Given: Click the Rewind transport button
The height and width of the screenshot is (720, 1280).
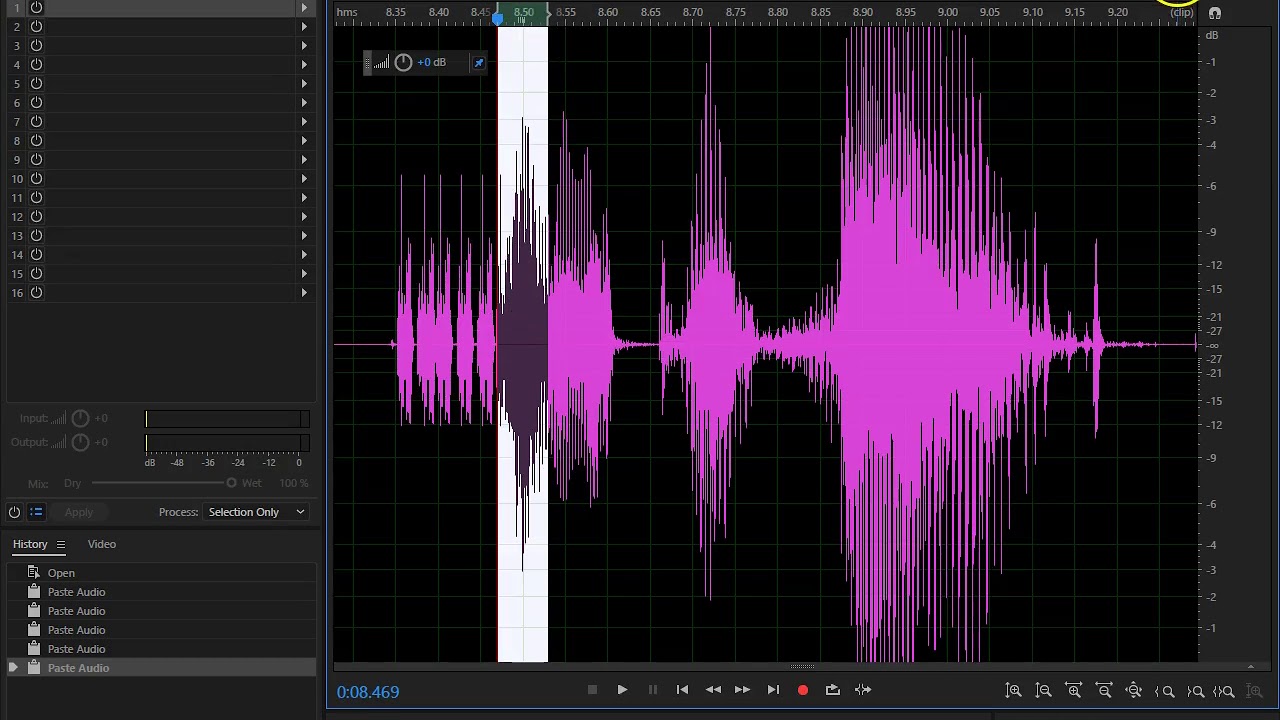Looking at the screenshot, I should tap(713, 690).
